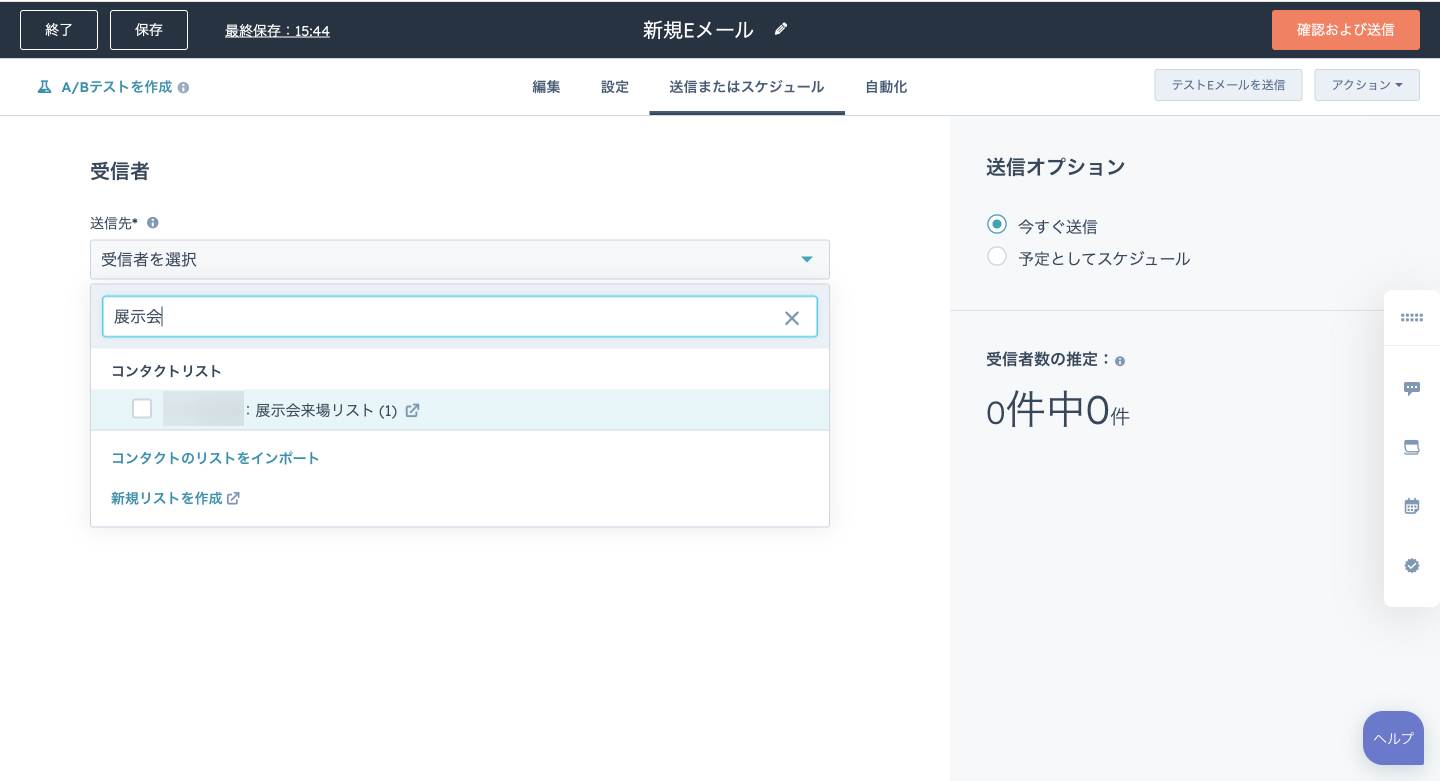Viewport: 1440px width, 781px height.
Task: Open the chat bubble sidebar icon
Action: [1412, 388]
